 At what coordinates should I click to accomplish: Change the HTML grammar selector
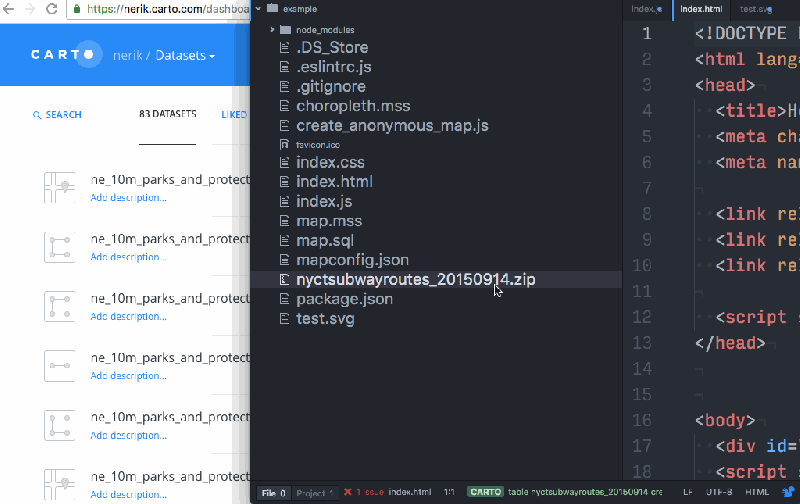tap(757, 492)
